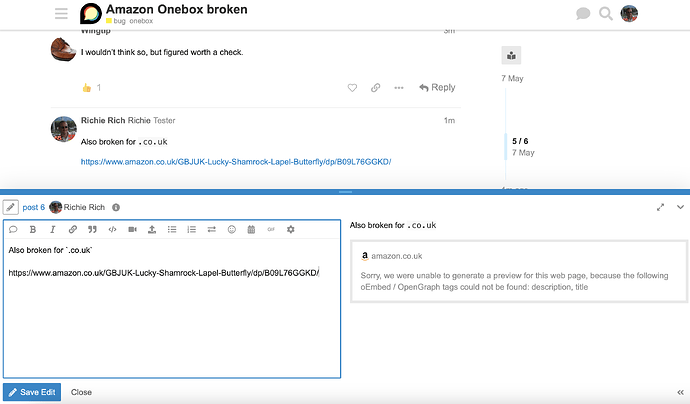The width and height of the screenshot is (690, 404).
Task: Click the bug category tag
Action: point(116,21)
